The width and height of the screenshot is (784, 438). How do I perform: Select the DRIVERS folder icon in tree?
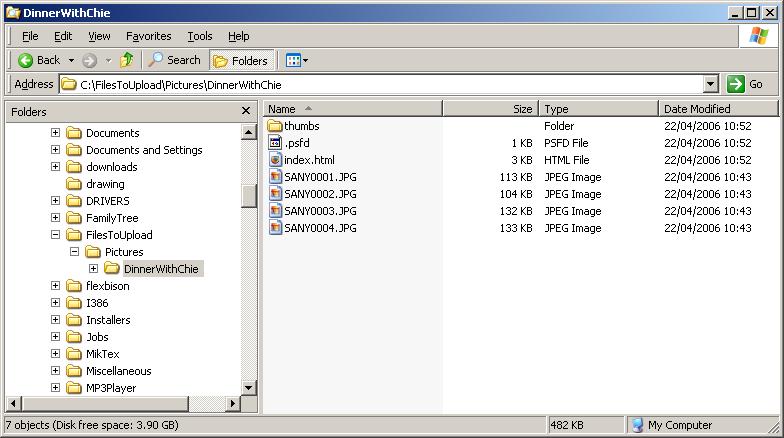(x=74, y=200)
